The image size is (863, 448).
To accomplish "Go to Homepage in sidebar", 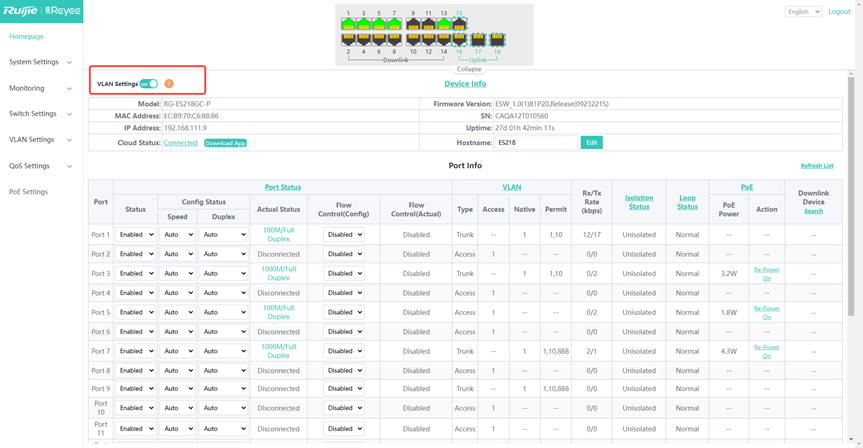I will (26, 36).
